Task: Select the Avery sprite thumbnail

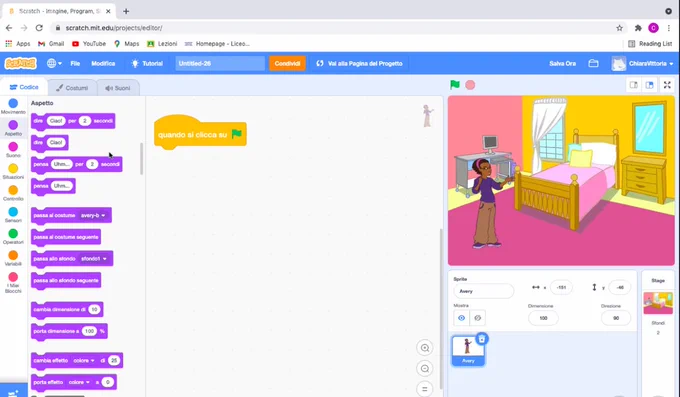Action: tap(468, 351)
